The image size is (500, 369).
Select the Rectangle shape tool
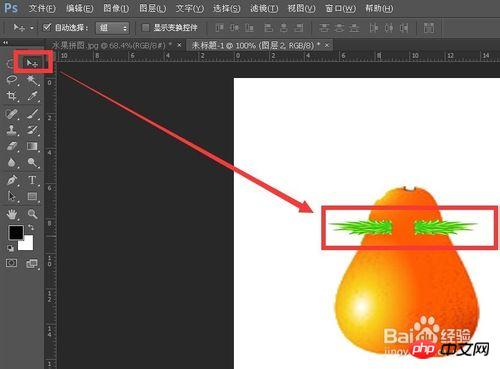point(32,196)
